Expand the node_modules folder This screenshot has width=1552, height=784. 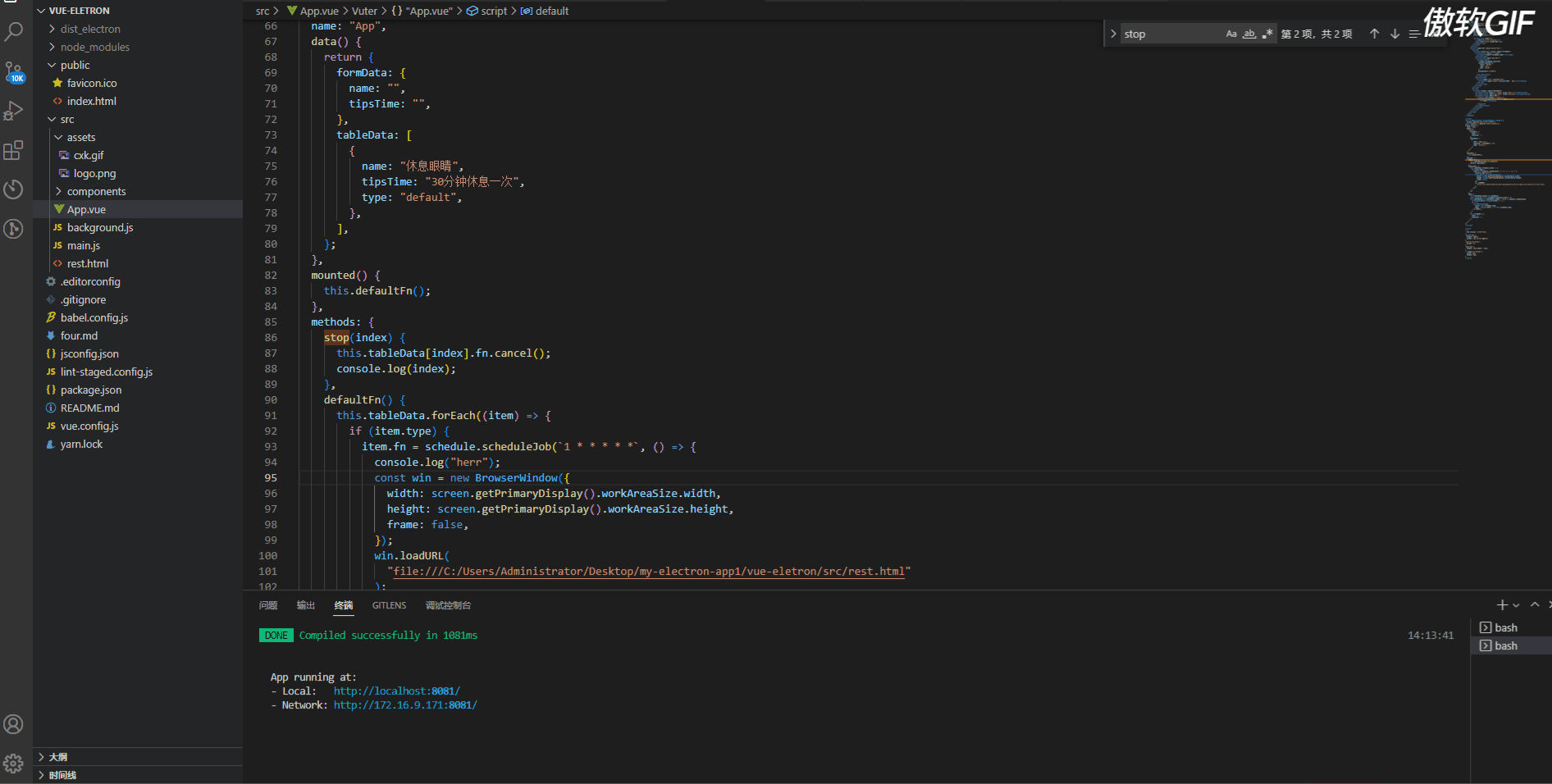click(x=94, y=47)
